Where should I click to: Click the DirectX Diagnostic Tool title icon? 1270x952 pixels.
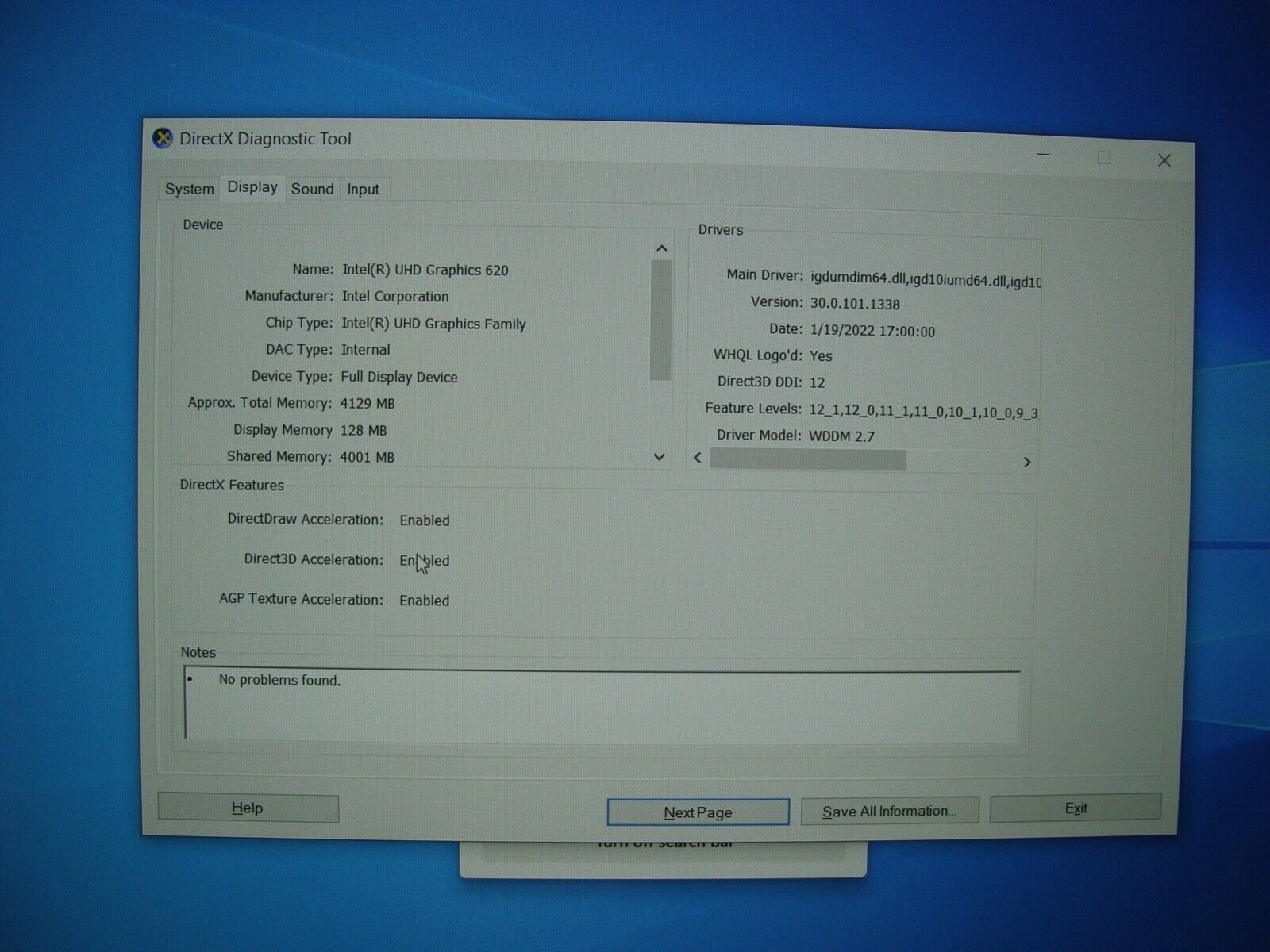coord(163,139)
